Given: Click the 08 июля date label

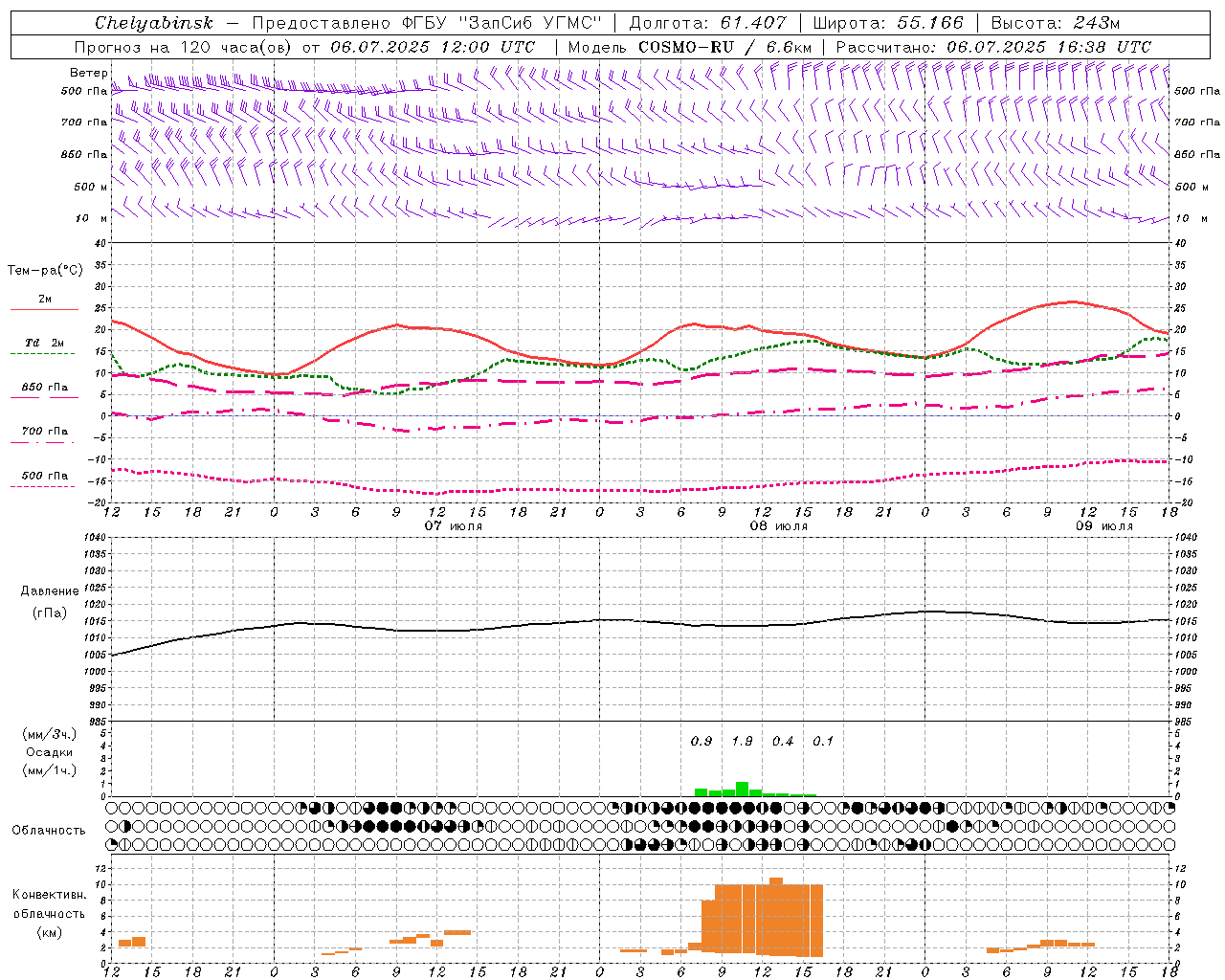Looking at the screenshot, I should coord(778,526).
